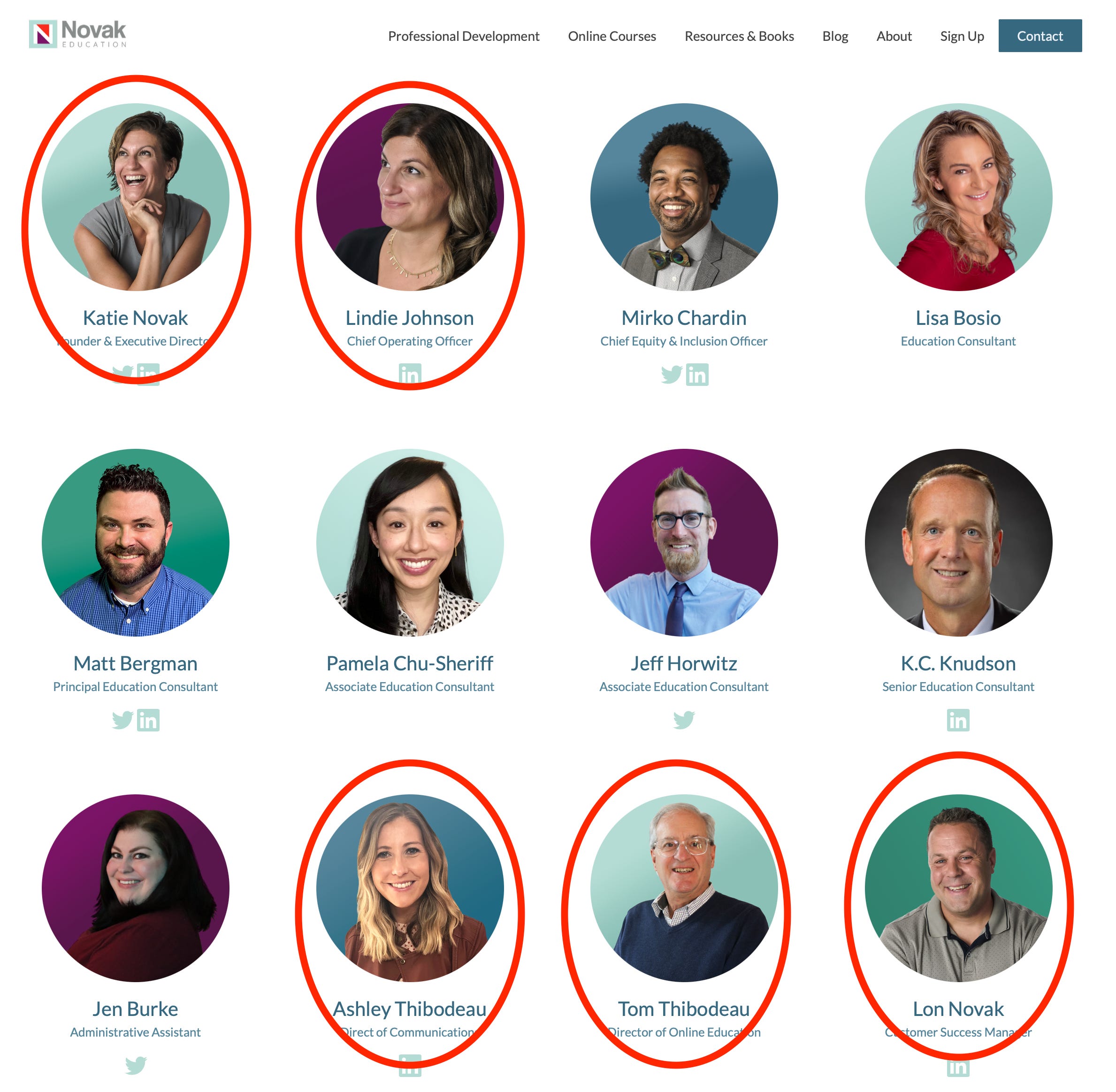
Task: Click Matt Bergman's Twitter bird icon
Action: tap(122, 720)
